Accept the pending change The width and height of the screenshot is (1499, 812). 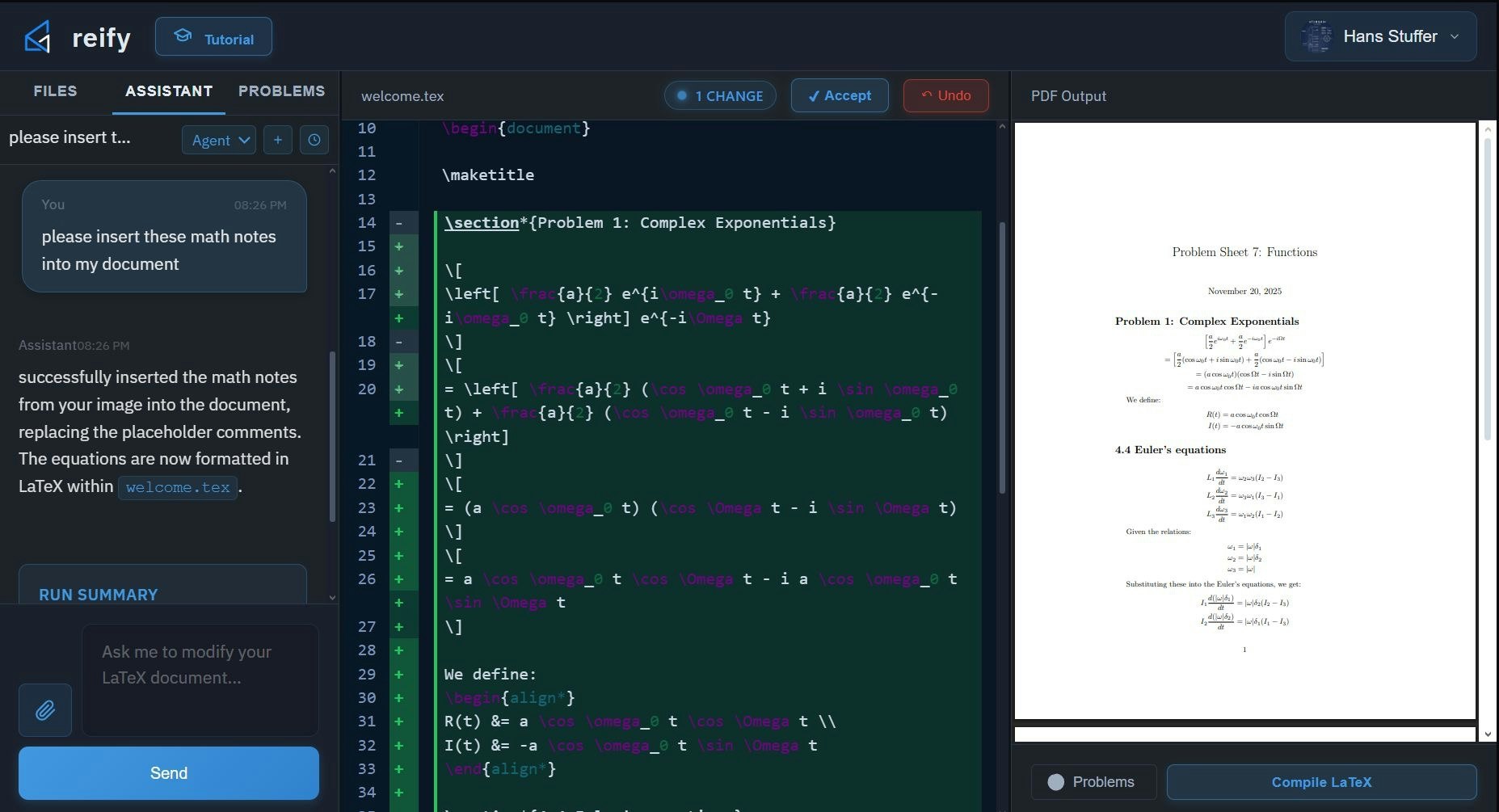839,95
